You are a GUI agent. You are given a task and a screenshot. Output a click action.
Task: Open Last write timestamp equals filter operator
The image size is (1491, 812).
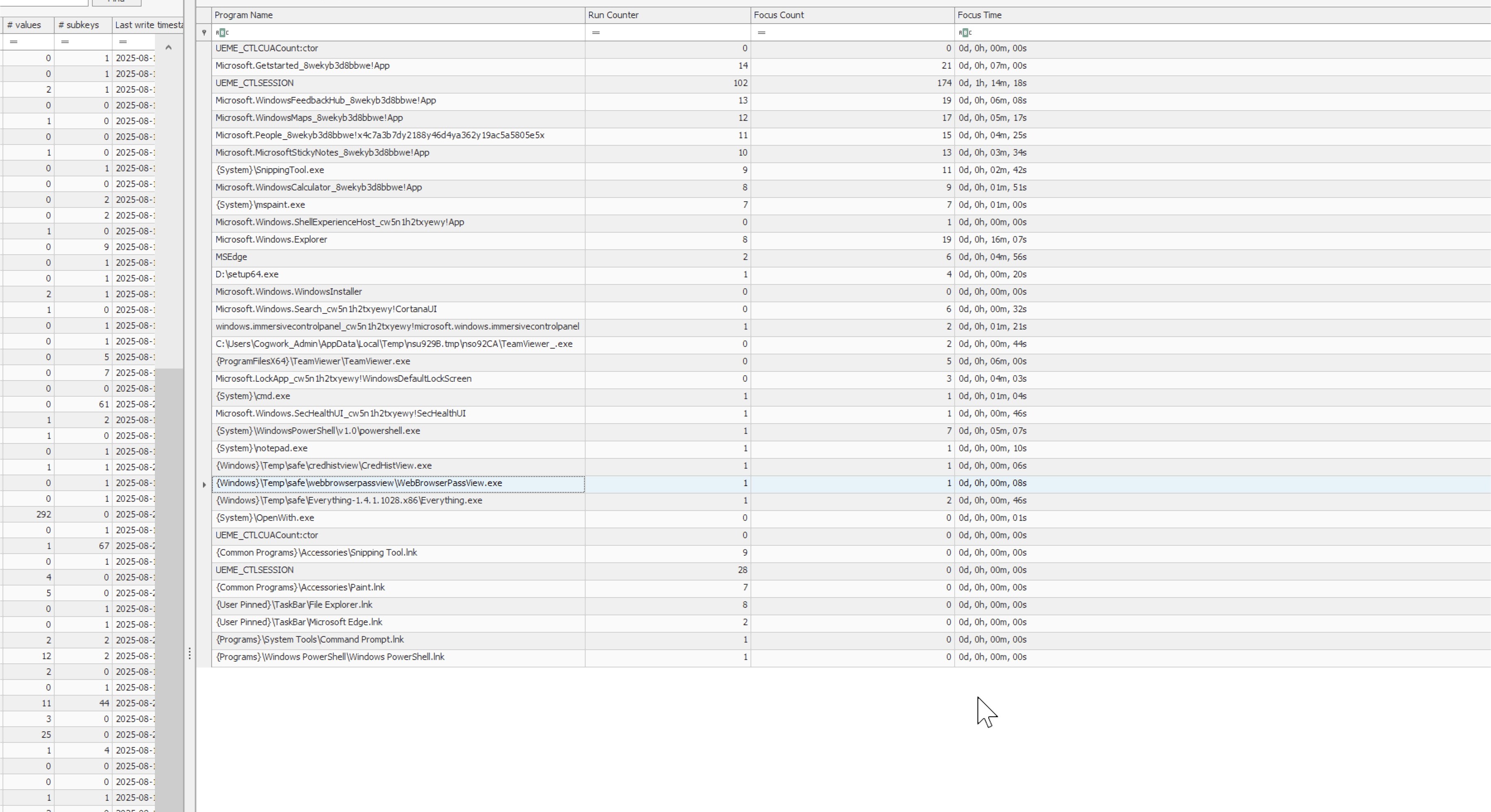click(x=123, y=42)
